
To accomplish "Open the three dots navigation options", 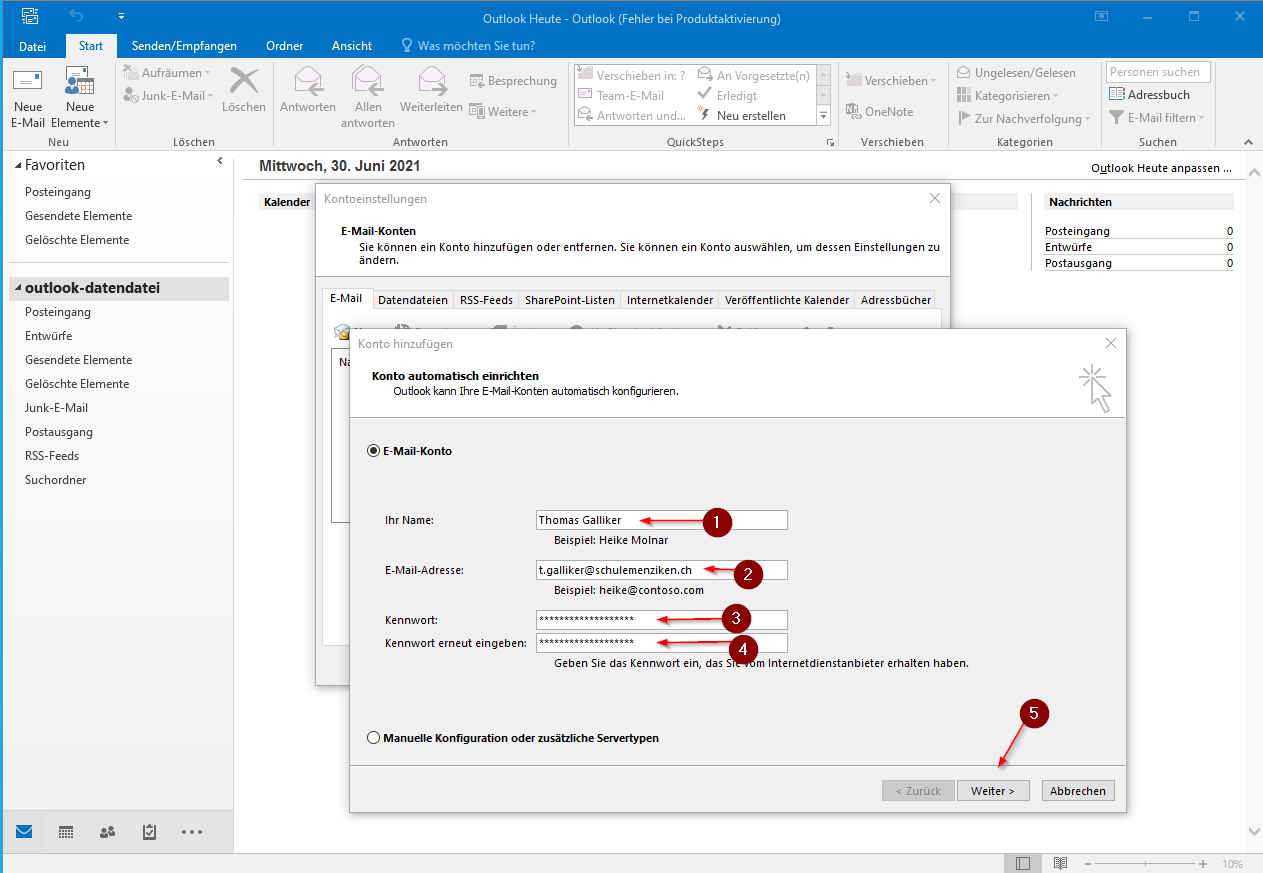I will pos(192,832).
